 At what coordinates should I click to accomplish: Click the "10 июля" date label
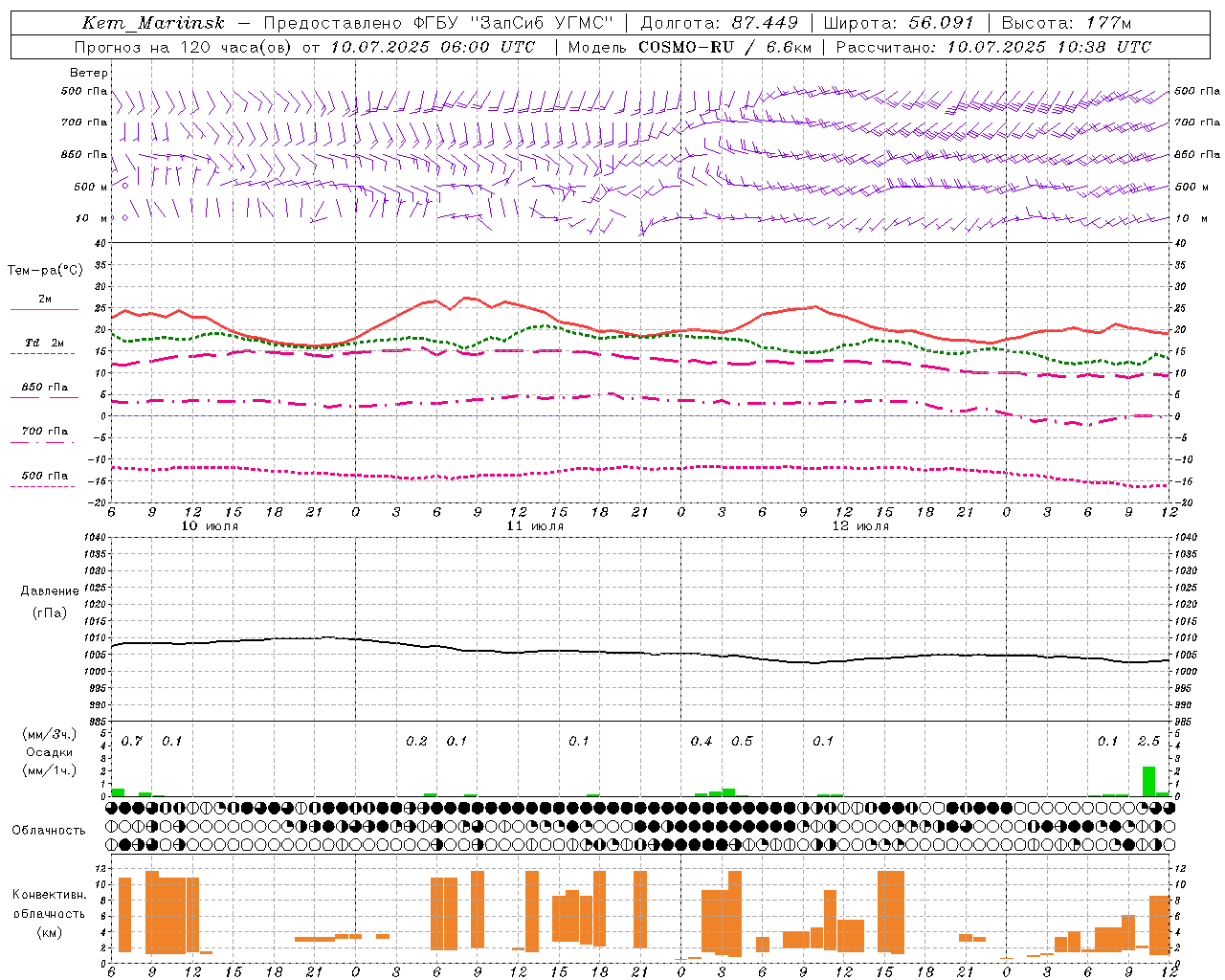click(x=211, y=526)
